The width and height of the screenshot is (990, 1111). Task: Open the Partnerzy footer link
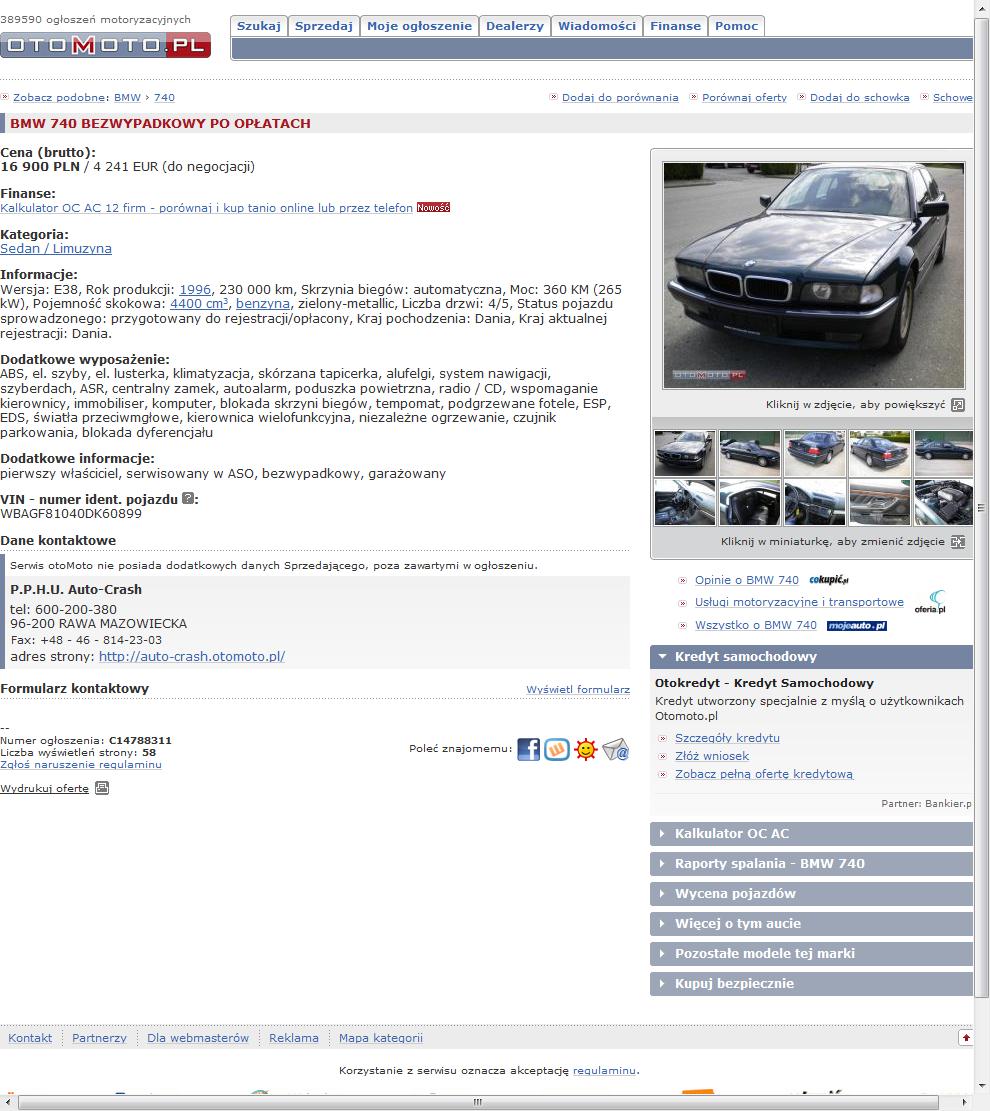pyautogui.click(x=99, y=1038)
